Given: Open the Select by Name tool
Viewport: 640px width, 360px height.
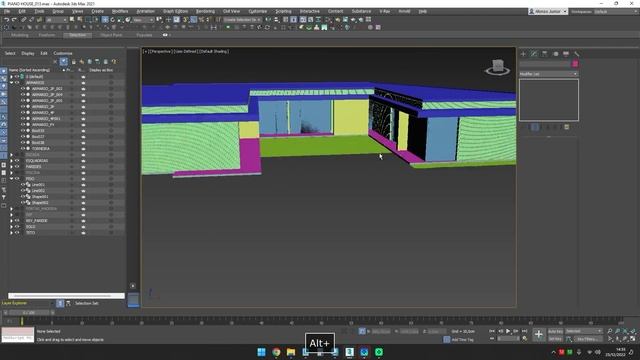Looking at the screenshot, I should (80, 20).
